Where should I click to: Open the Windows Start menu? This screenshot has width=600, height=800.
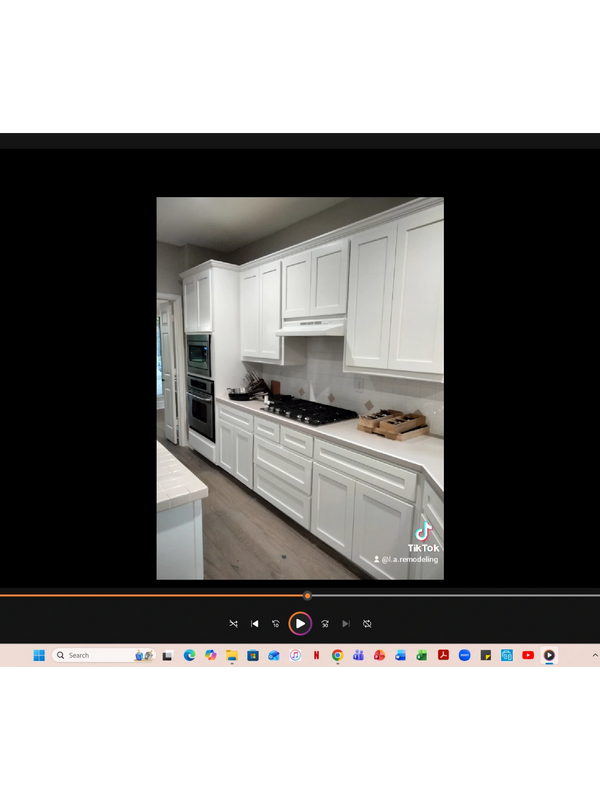(x=39, y=655)
